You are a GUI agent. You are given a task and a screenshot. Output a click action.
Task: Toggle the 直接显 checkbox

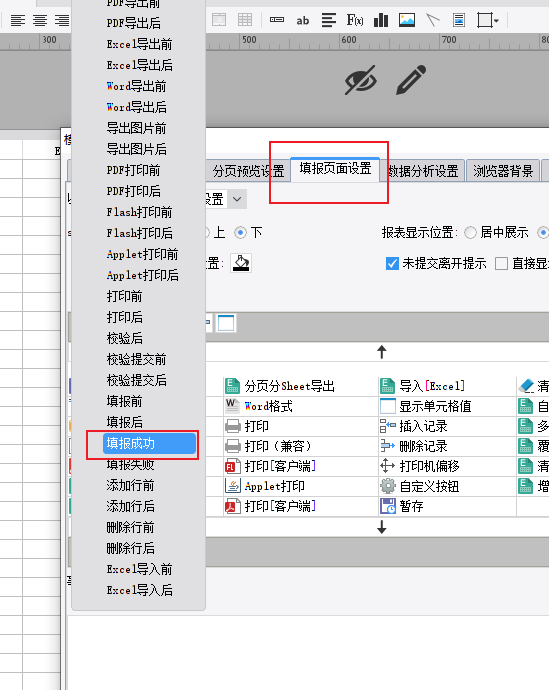click(x=501, y=264)
